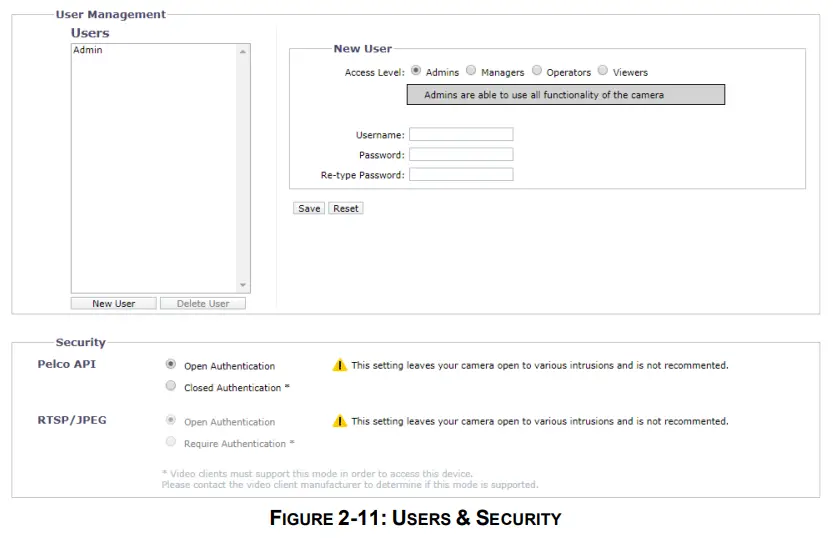Click the Pelco API intrusion warning text
Image resolution: width=833 pixels, height=538 pixels.
click(540, 365)
